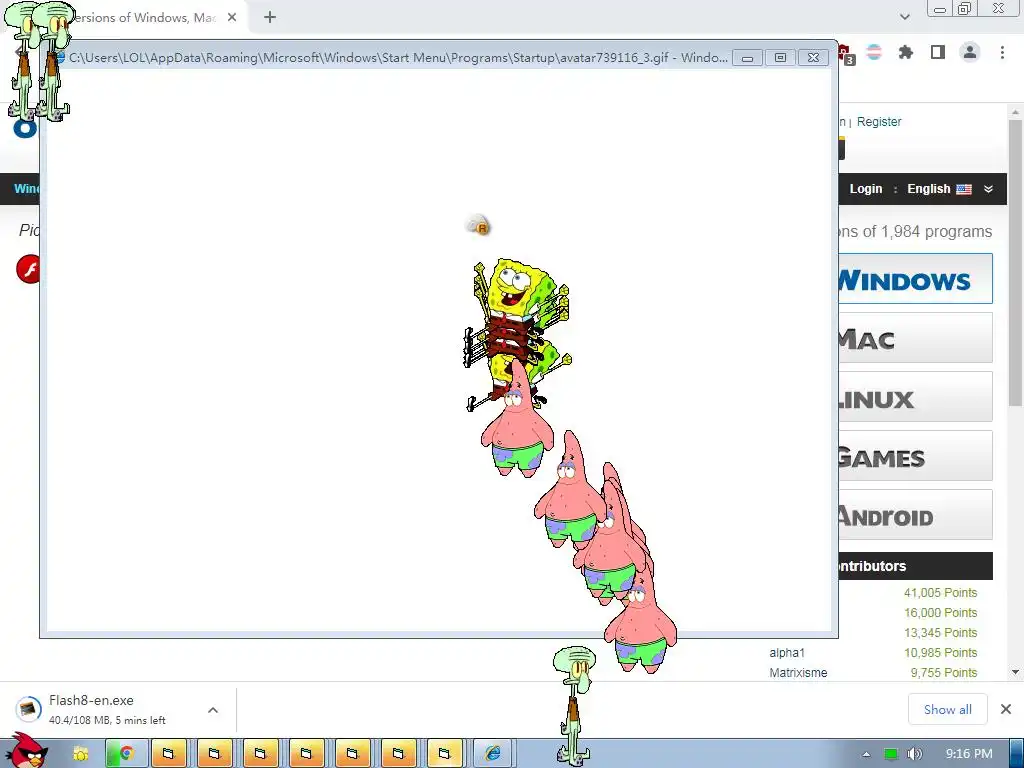Screen dimensions: 1024x768
Task: Minimize the avatar739116_3.gif window
Action: click(x=748, y=57)
